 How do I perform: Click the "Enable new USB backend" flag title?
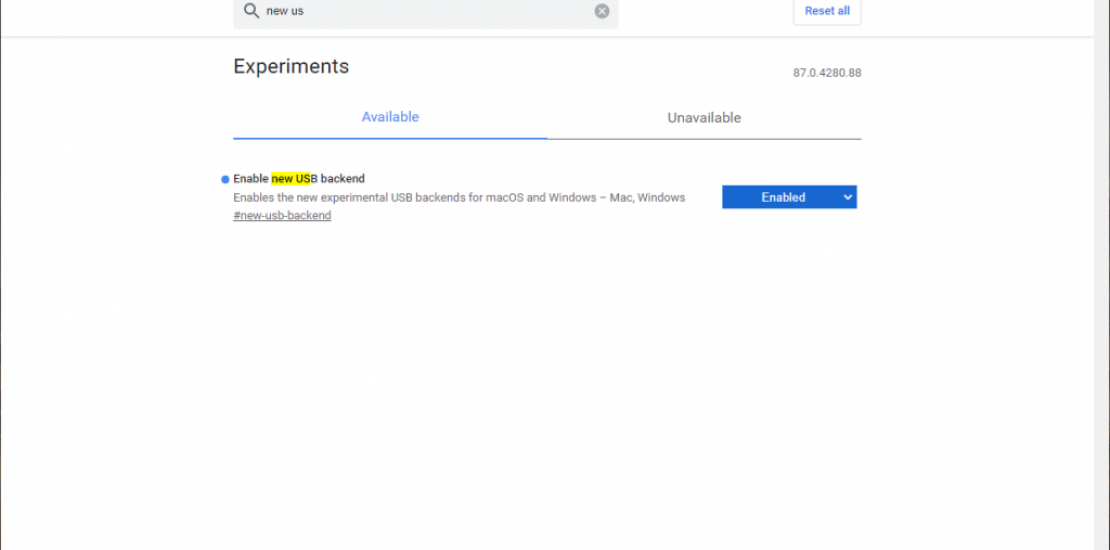[x=299, y=179]
